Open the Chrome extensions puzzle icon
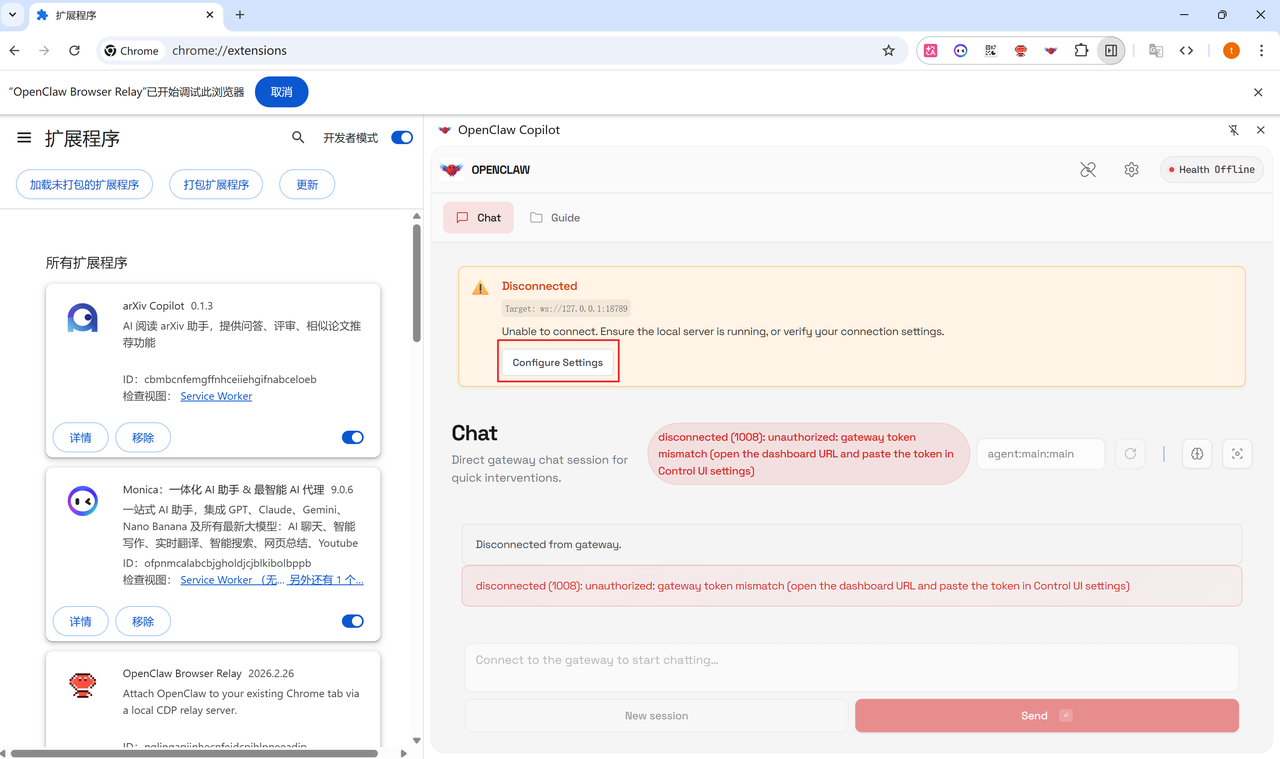The image size is (1280, 759). [1081, 51]
